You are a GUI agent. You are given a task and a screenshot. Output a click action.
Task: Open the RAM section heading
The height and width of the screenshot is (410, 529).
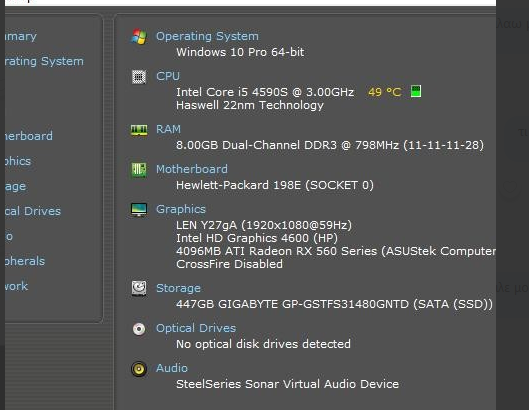pyautogui.click(x=168, y=129)
